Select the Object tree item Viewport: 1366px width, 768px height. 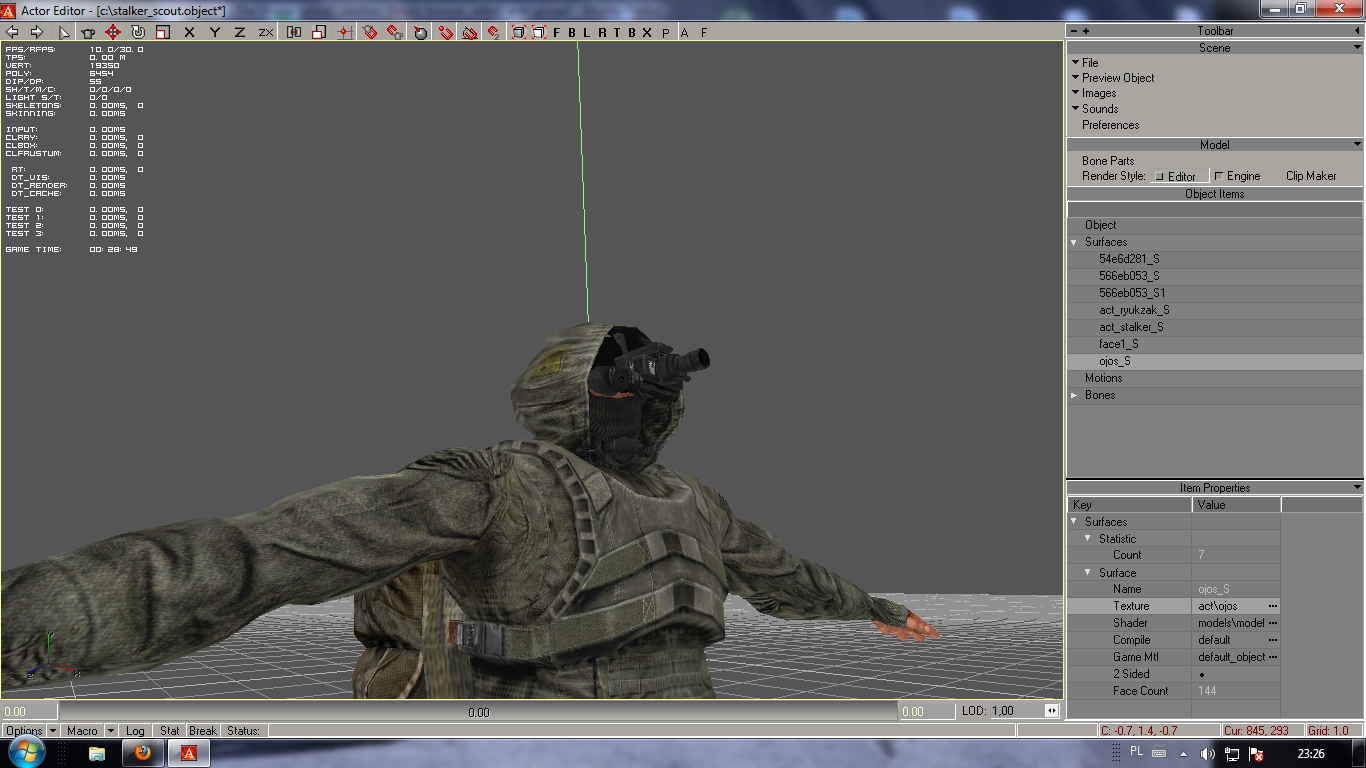(1100, 225)
